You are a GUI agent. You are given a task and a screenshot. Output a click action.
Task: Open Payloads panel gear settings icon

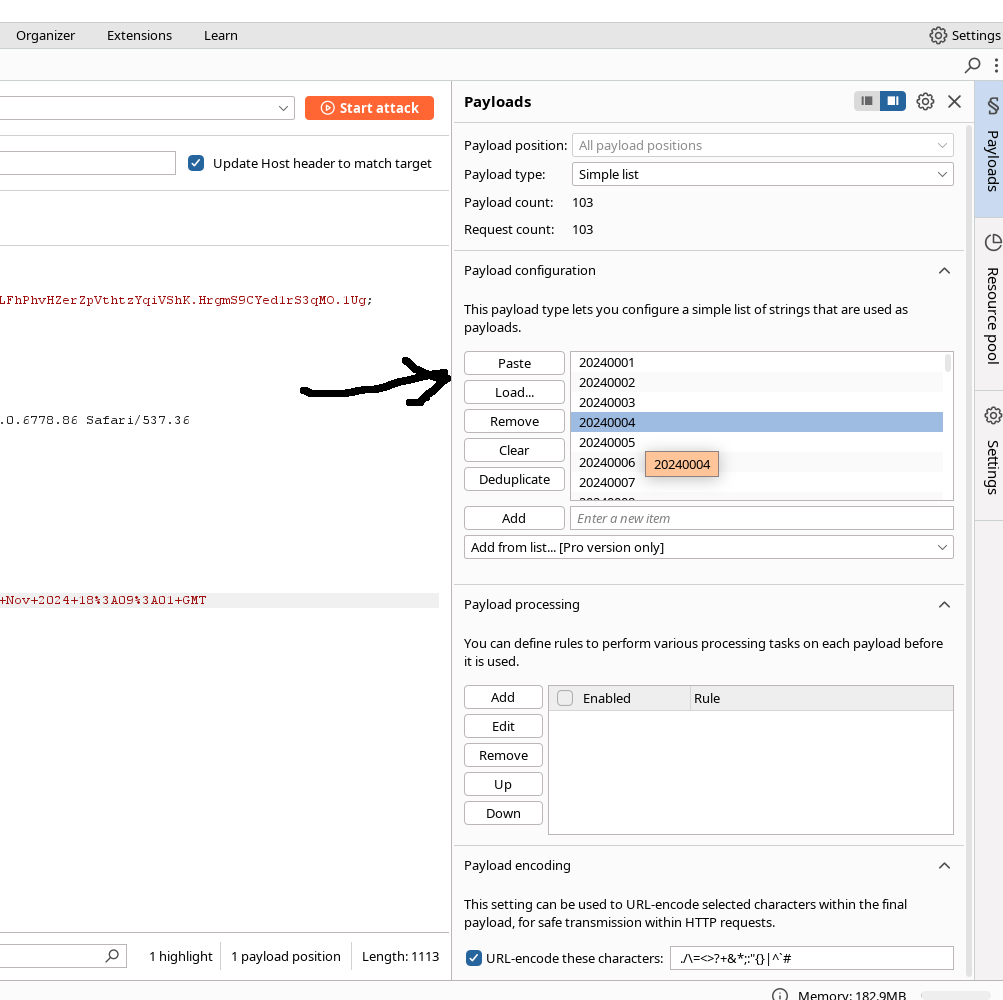coord(925,101)
